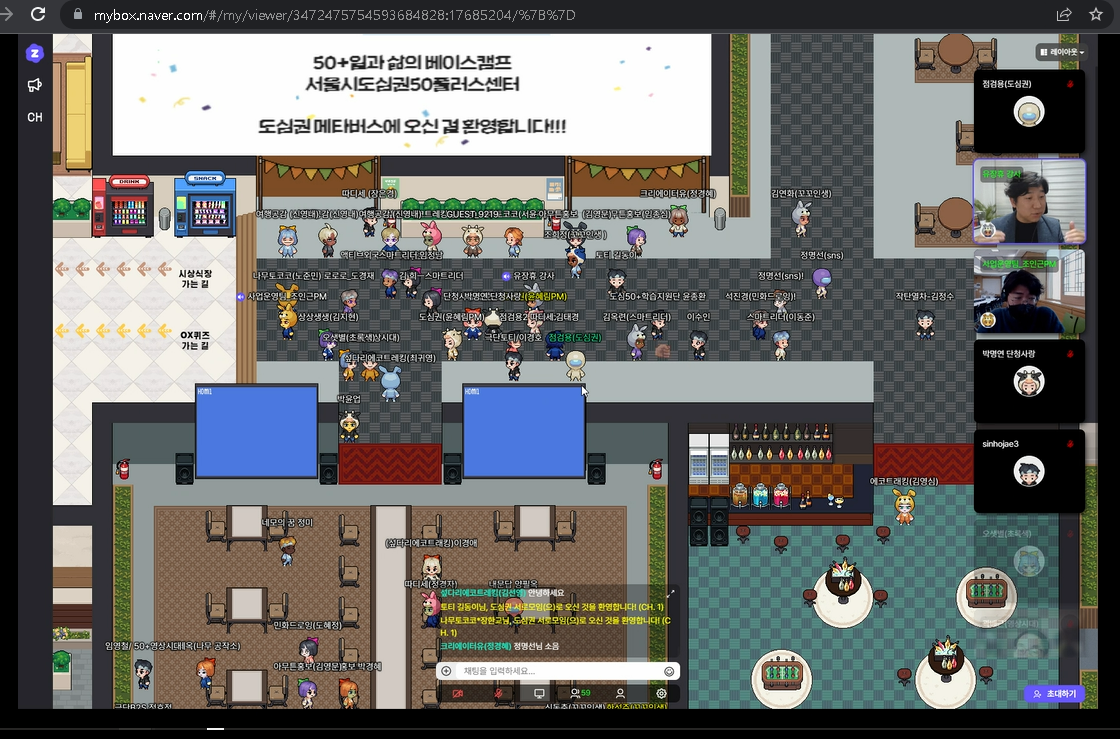Click the avatar badge on 유장휴 강사 video
1120x739 pixels.
coord(989,230)
